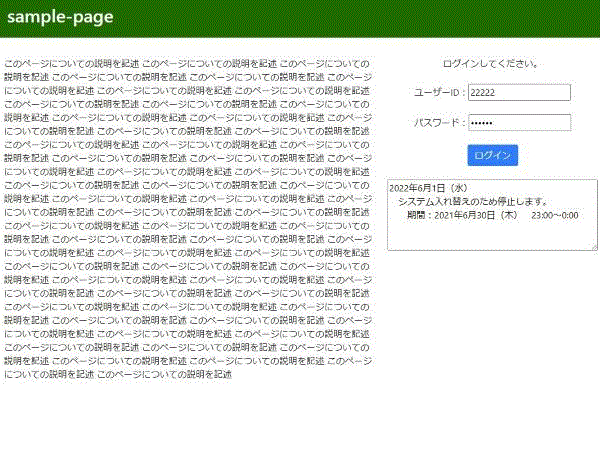The image size is (600, 460).
Task: Click last line of the page description paragraph
Action: tap(118, 375)
